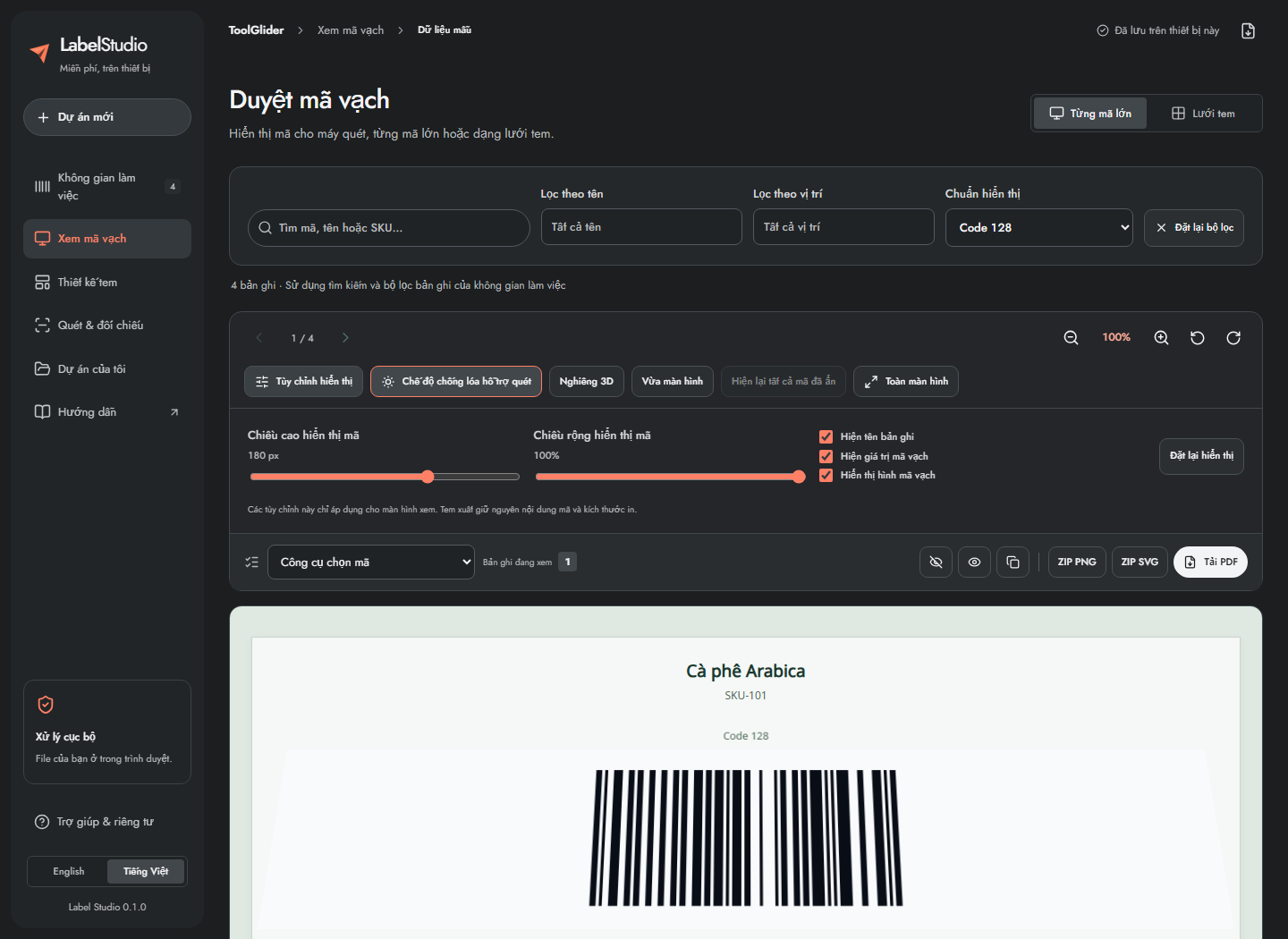
Task: Click the copy icon next to eye icon
Action: [x=1013, y=562]
